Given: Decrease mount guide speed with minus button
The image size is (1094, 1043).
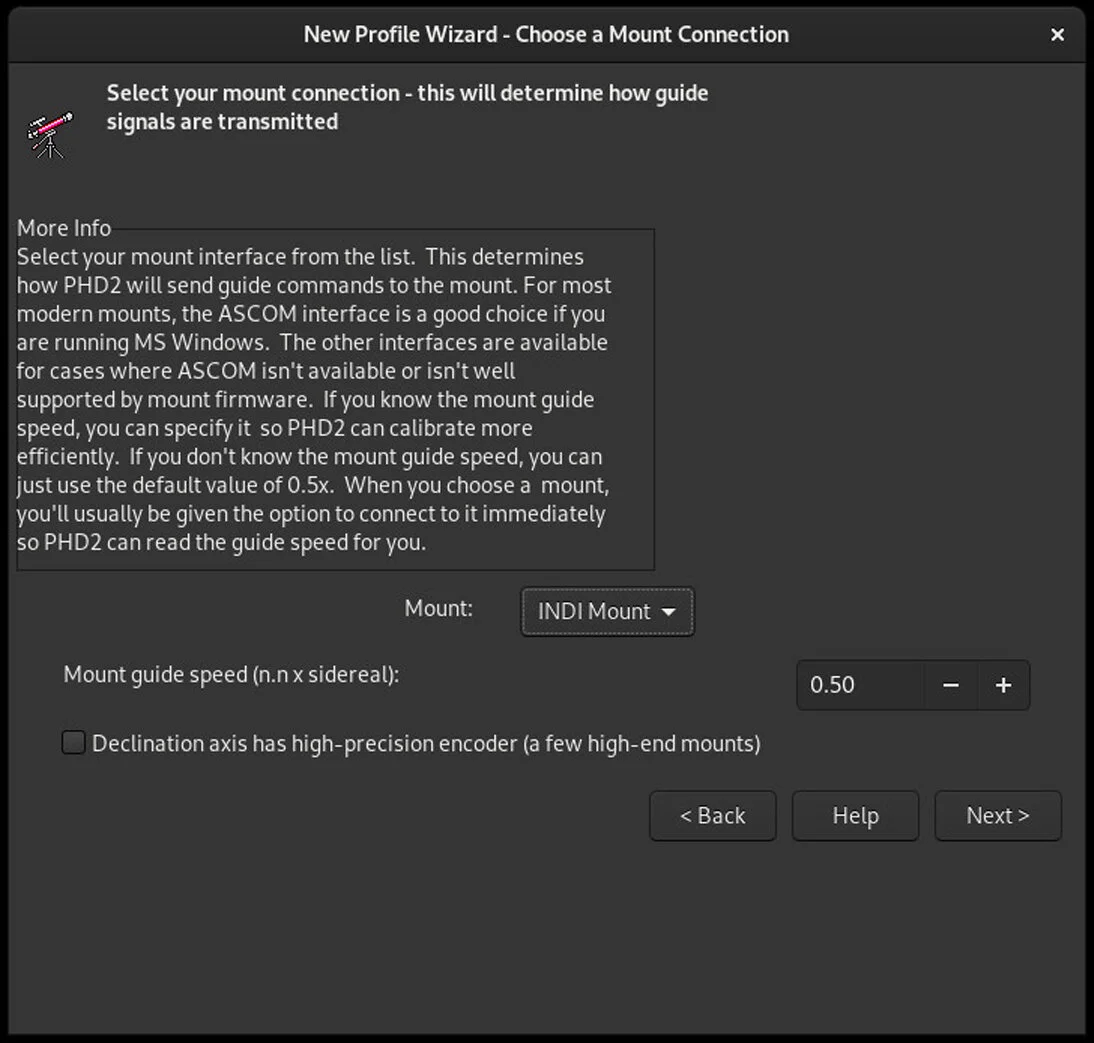Looking at the screenshot, I should click(x=950, y=685).
